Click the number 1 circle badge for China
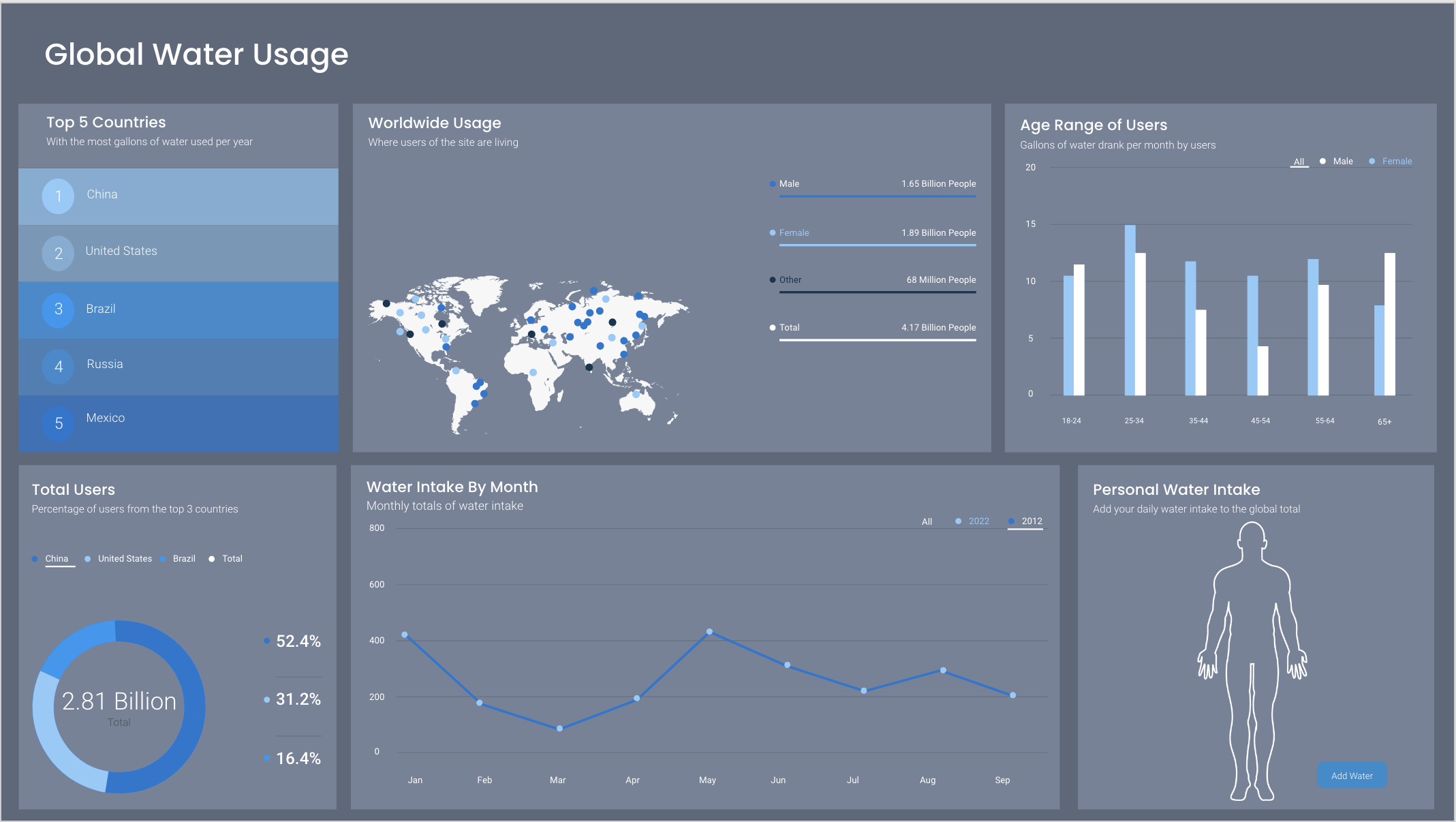 tap(58, 196)
